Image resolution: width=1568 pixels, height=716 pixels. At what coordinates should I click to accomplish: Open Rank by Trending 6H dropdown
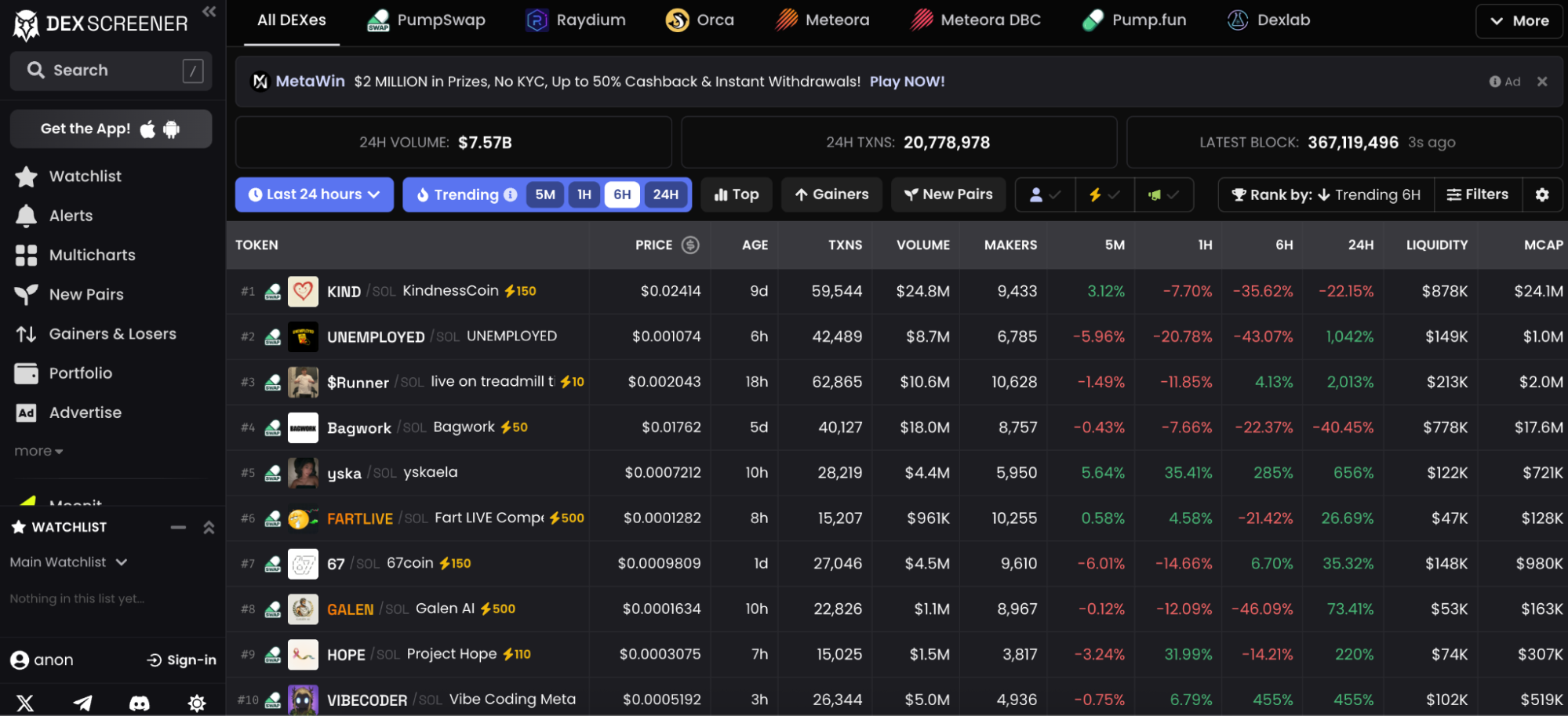1326,194
